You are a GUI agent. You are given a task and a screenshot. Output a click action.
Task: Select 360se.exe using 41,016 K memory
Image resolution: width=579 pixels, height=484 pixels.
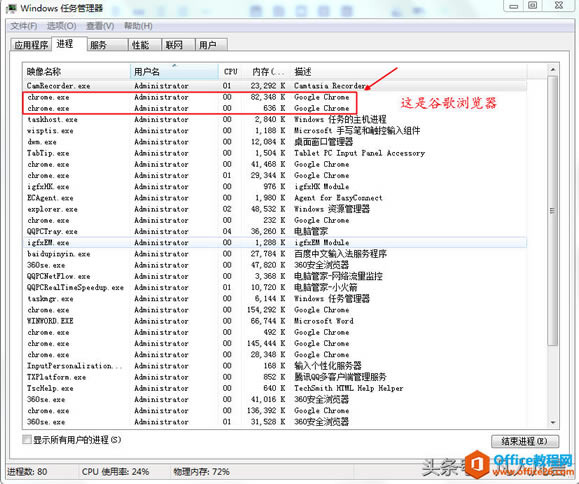pos(275,399)
